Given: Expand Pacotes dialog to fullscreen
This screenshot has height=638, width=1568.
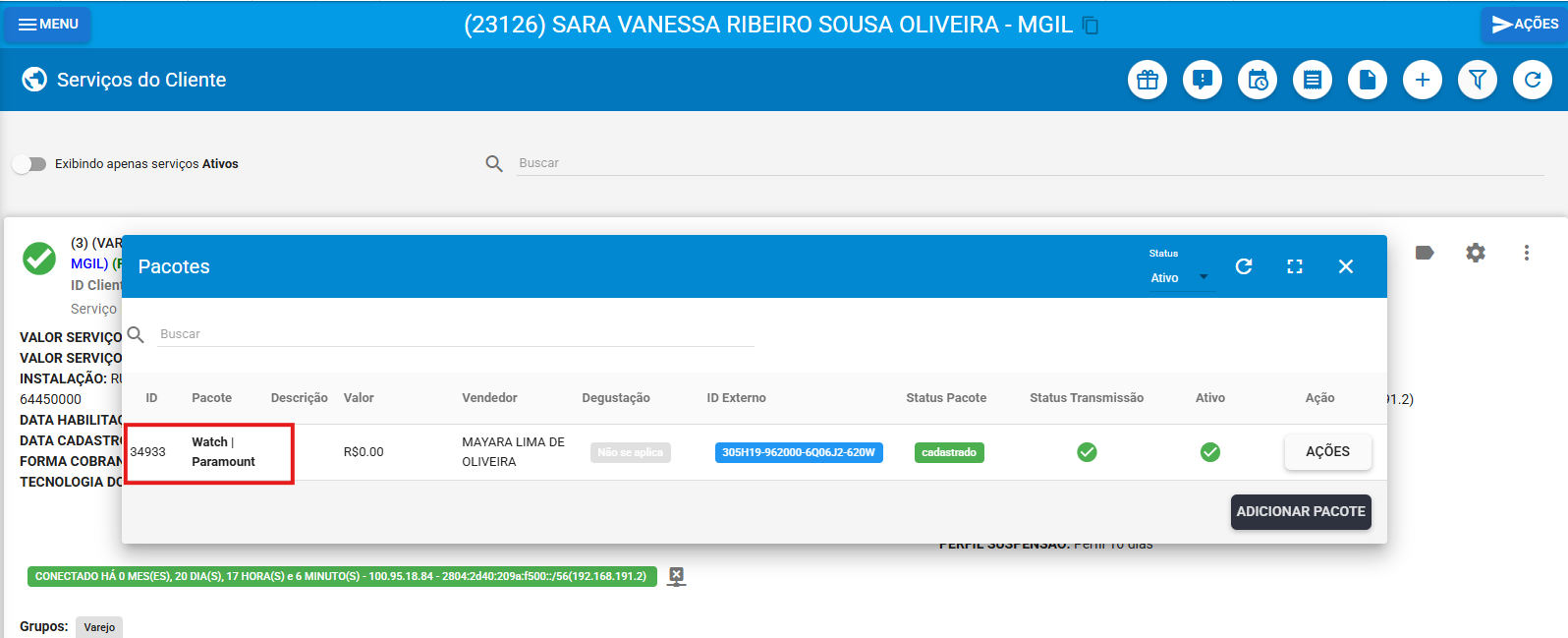Looking at the screenshot, I should [x=1295, y=266].
